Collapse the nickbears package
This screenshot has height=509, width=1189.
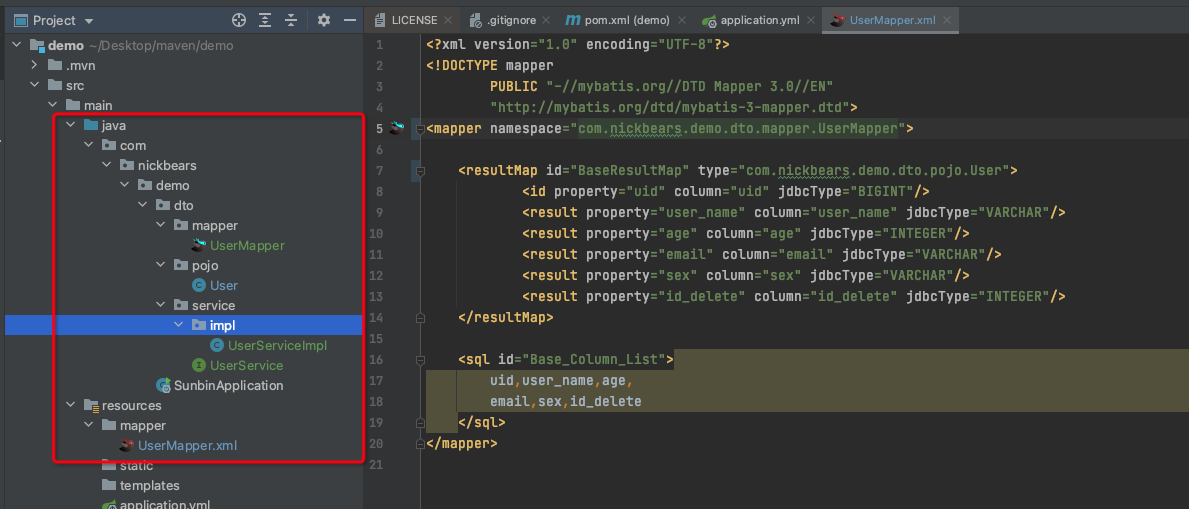click(x=107, y=165)
